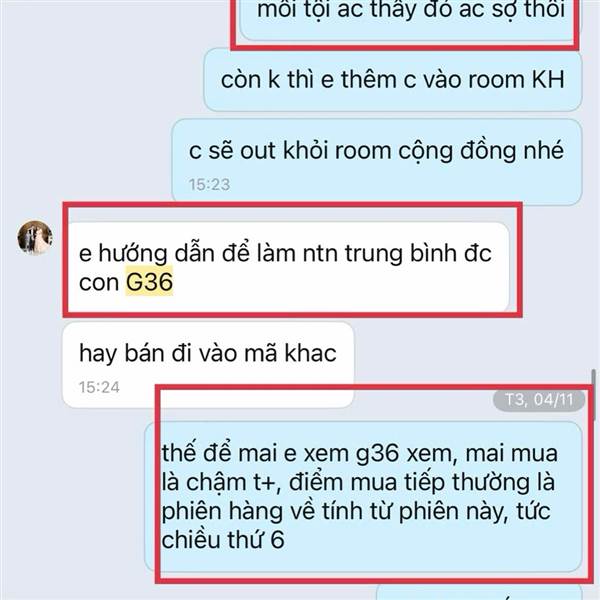Click the word 'con' before the highlighted G36
Screen dimensions: 600x600
point(99,282)
